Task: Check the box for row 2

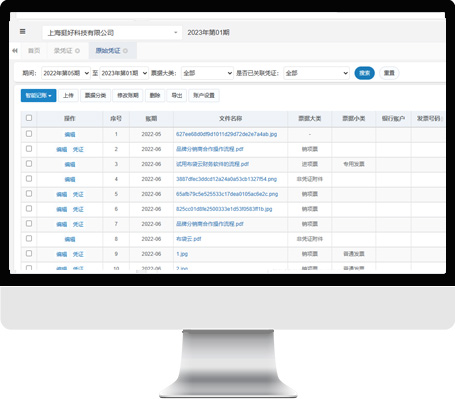Action: tap(29, 149)
